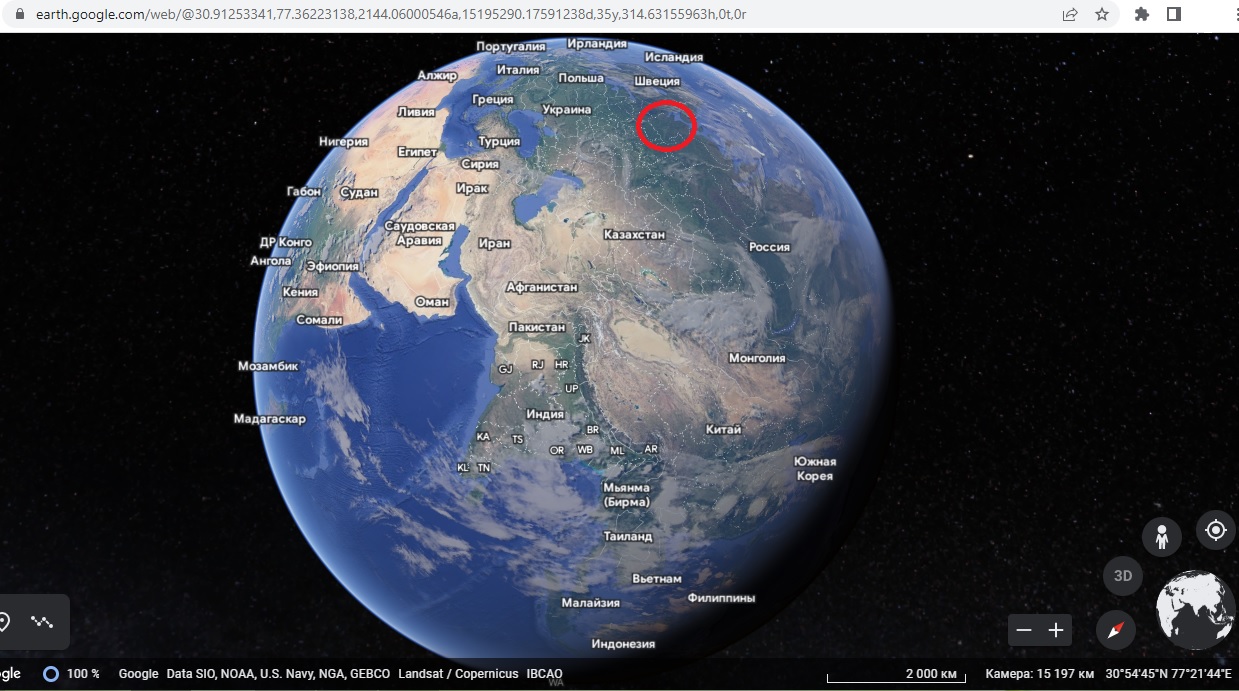Click the Индия label on globe

pos(545,414)
